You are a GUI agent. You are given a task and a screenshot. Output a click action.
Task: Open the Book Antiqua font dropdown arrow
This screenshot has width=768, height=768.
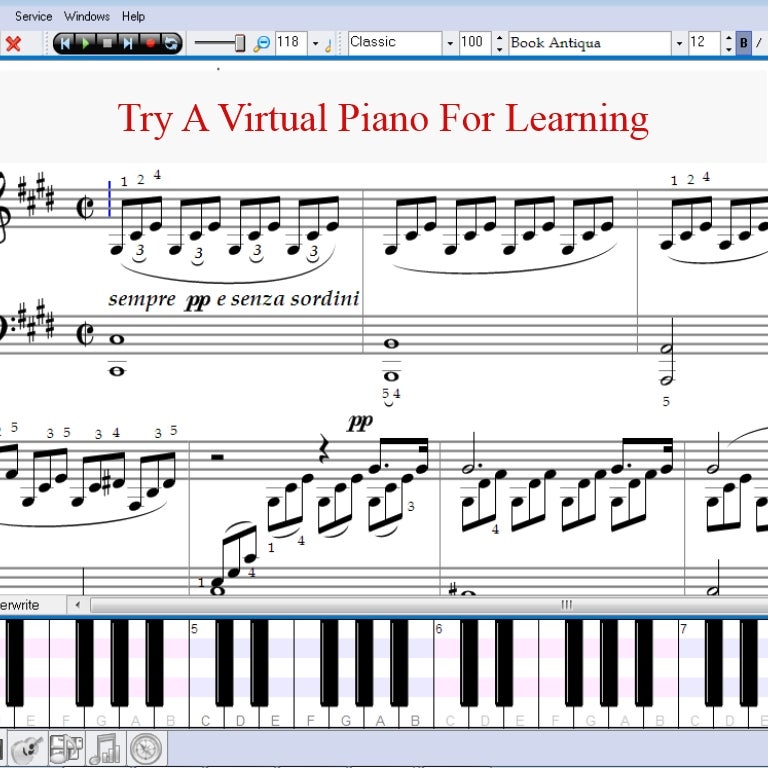point(679,44)
